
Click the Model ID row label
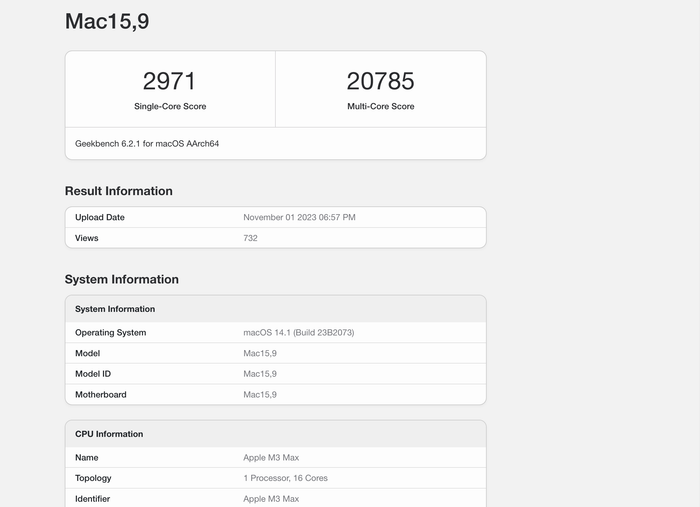[x=93, y=374]
